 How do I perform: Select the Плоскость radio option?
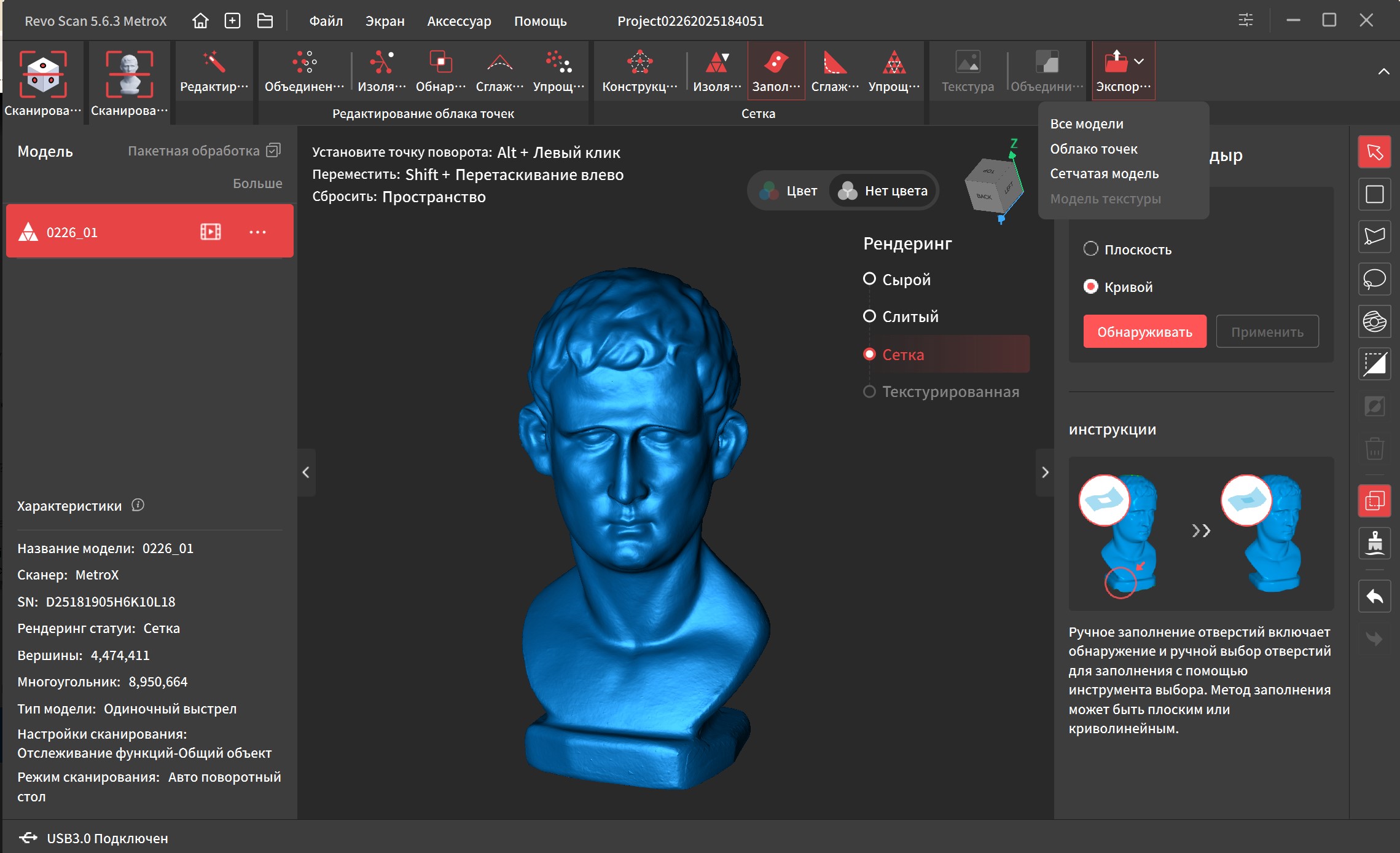pos(1090,249)
